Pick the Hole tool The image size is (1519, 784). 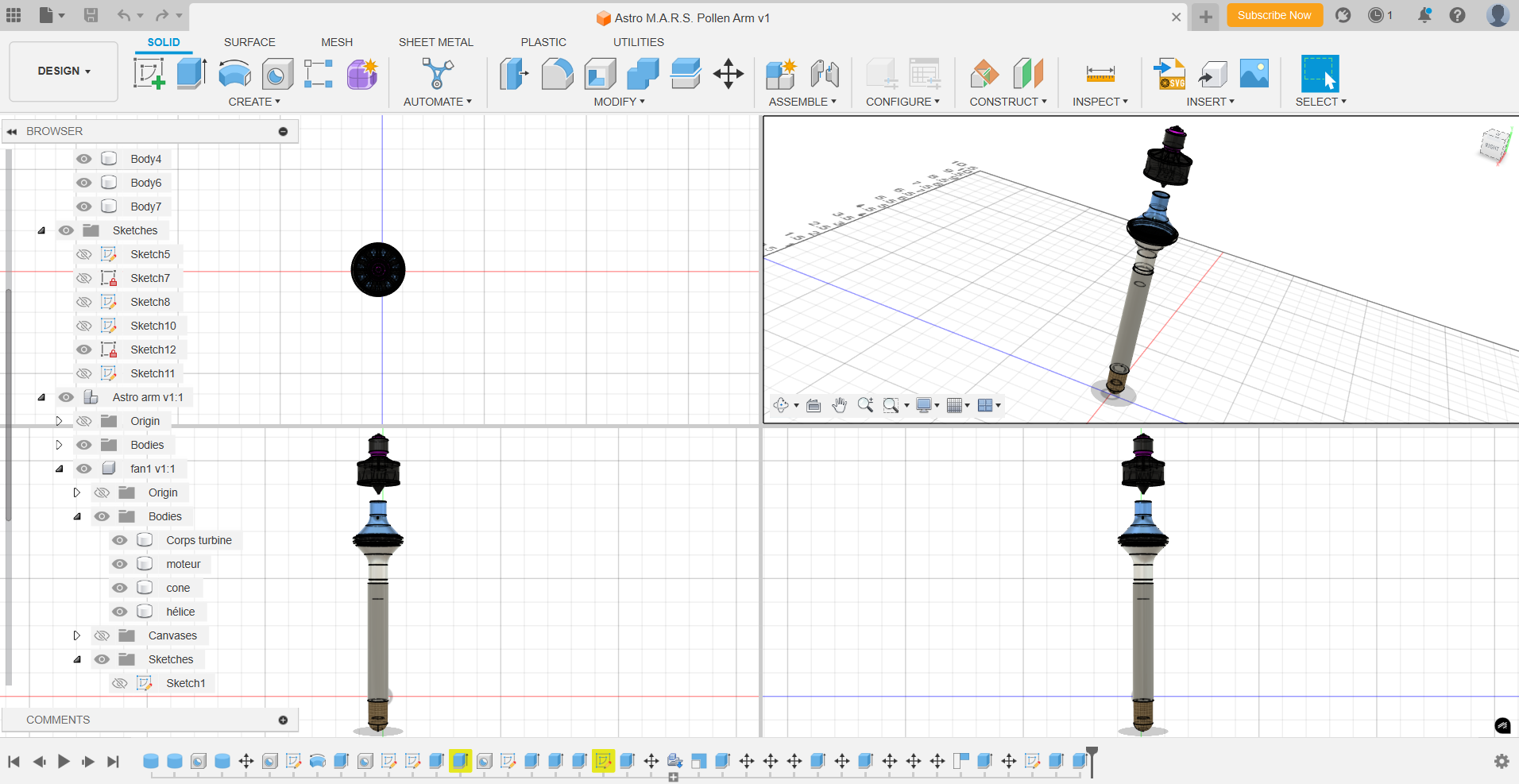(277, 74)
